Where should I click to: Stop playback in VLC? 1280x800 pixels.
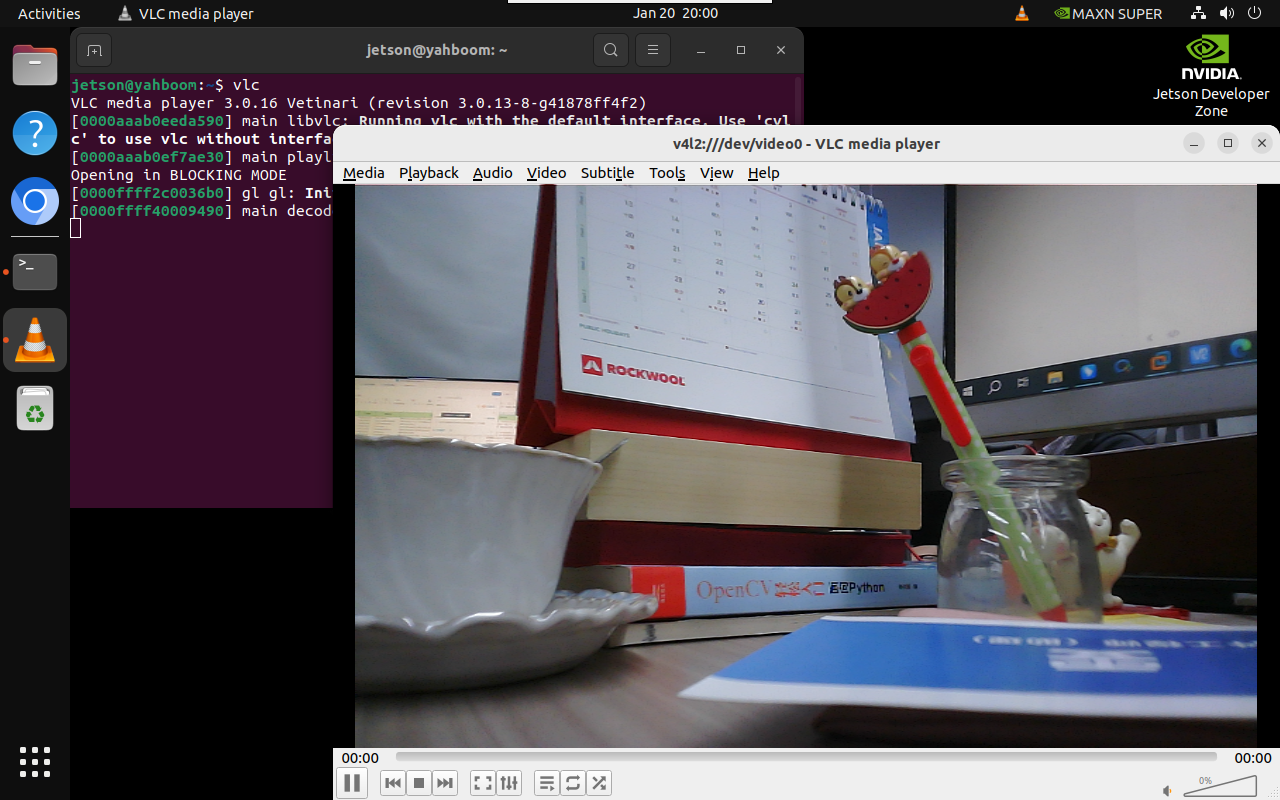click(x=420, y=783)
